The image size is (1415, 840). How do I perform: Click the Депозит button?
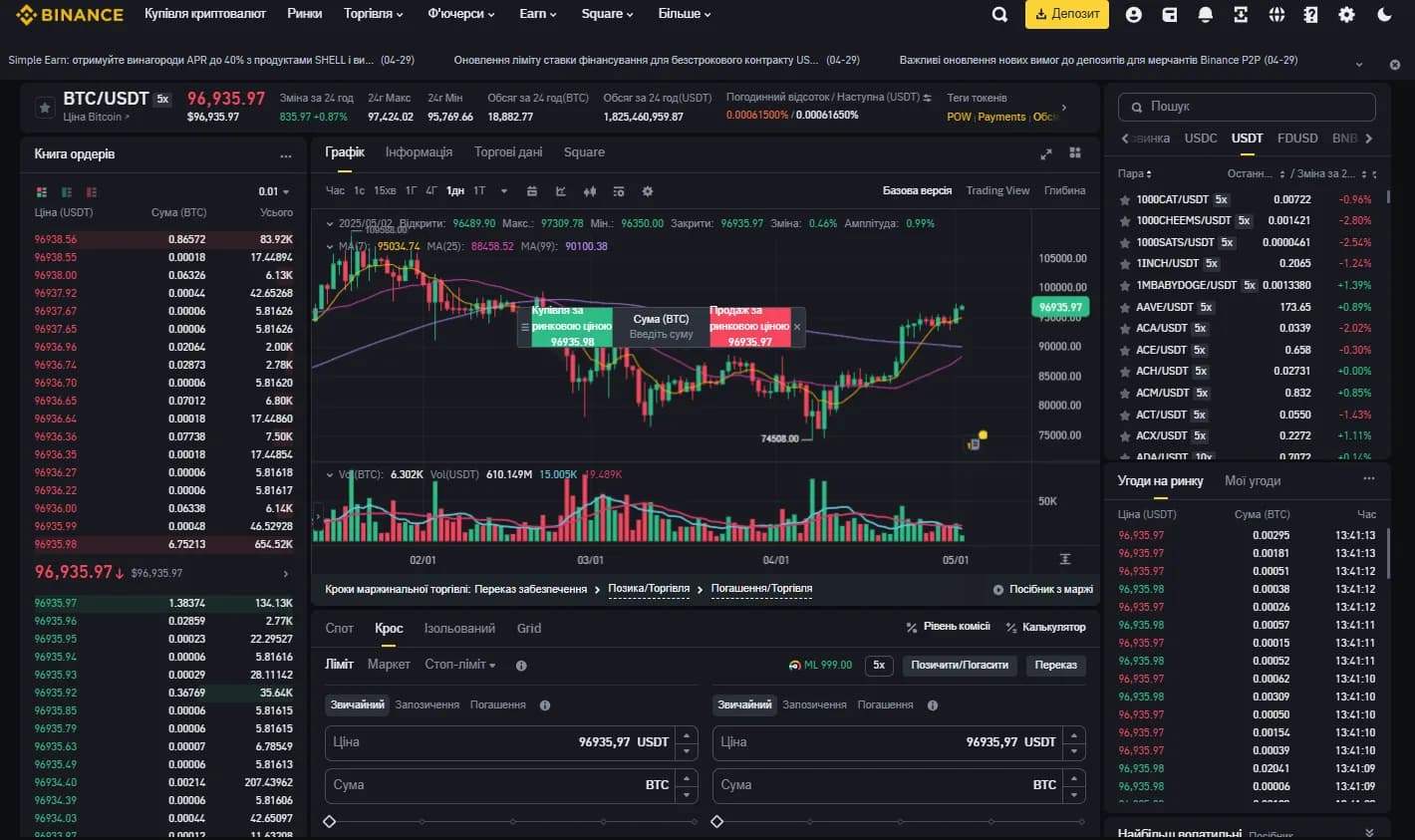pyautogui.click(x=1067, y=14)
